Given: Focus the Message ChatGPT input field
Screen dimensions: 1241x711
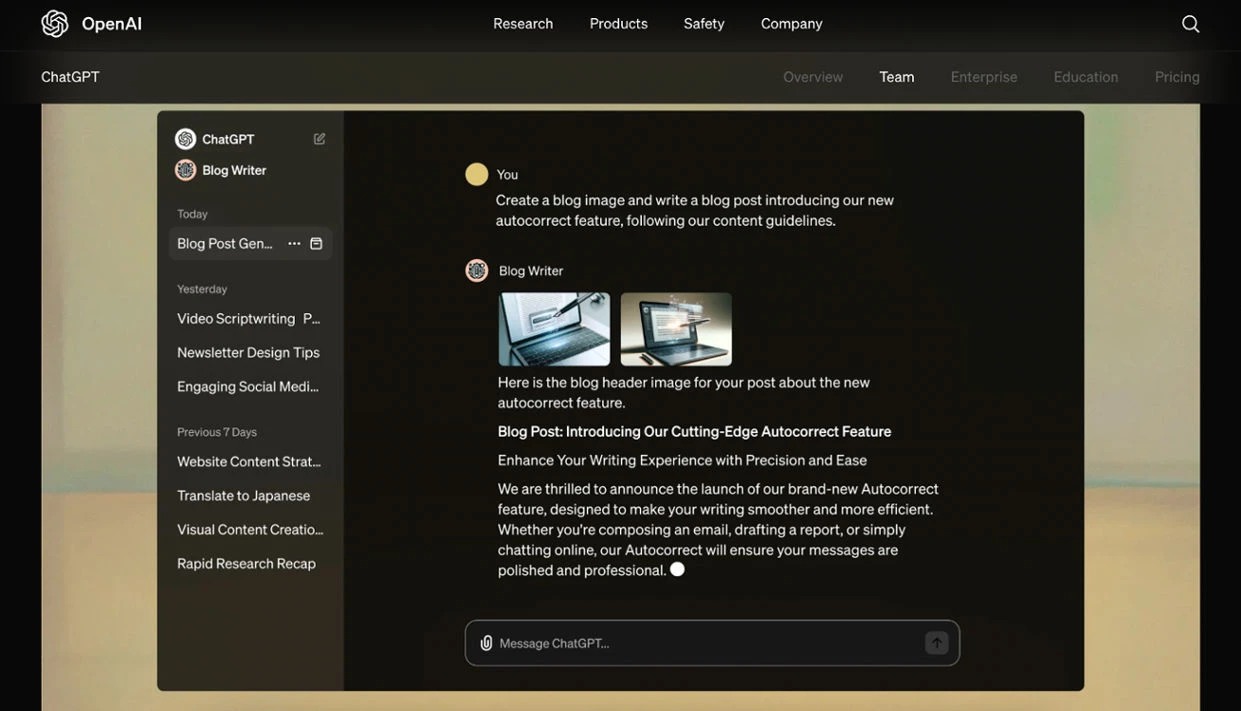Looking at the screenshot, I should coord(712,643).
